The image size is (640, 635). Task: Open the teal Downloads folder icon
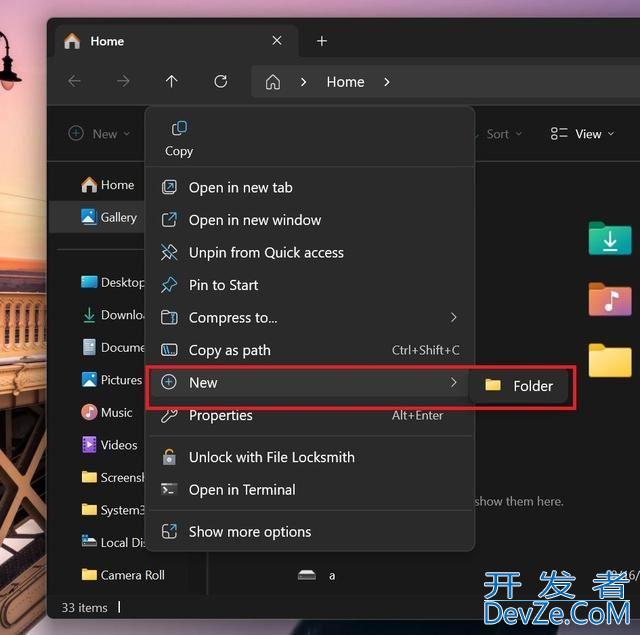[609, 239]
